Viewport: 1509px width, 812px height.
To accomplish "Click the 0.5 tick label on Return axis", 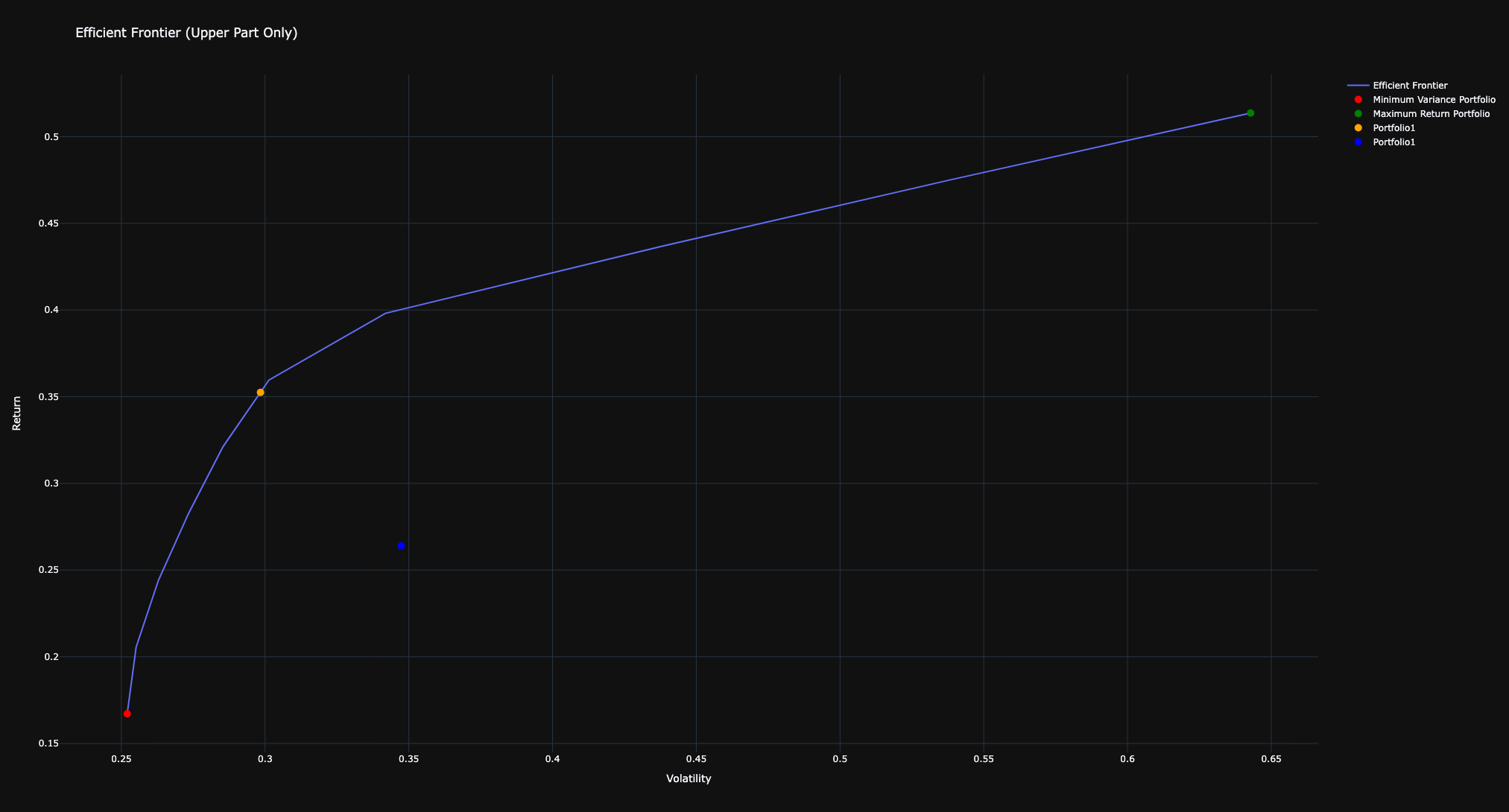I will tap(51, 137).
